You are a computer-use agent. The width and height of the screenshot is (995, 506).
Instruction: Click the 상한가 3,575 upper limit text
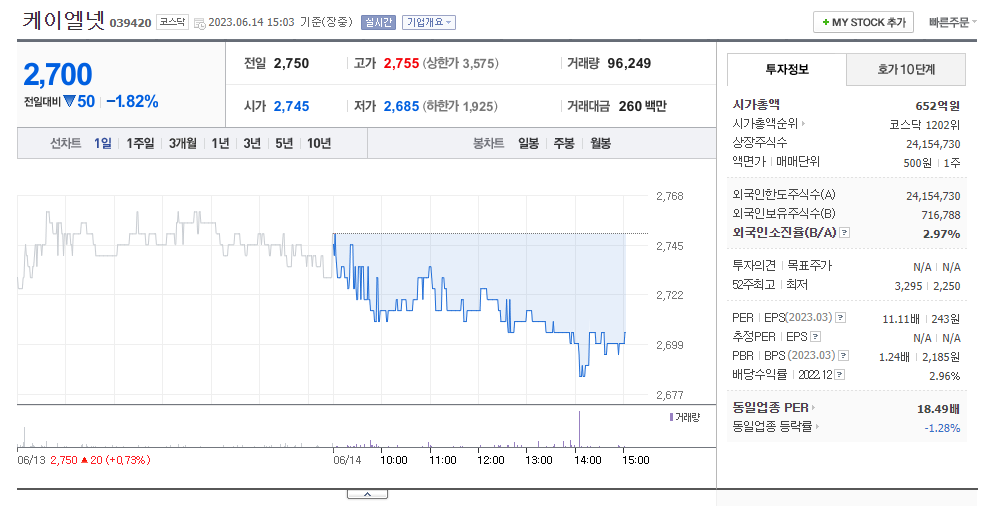pyautogui.click(x=461, y=63)
